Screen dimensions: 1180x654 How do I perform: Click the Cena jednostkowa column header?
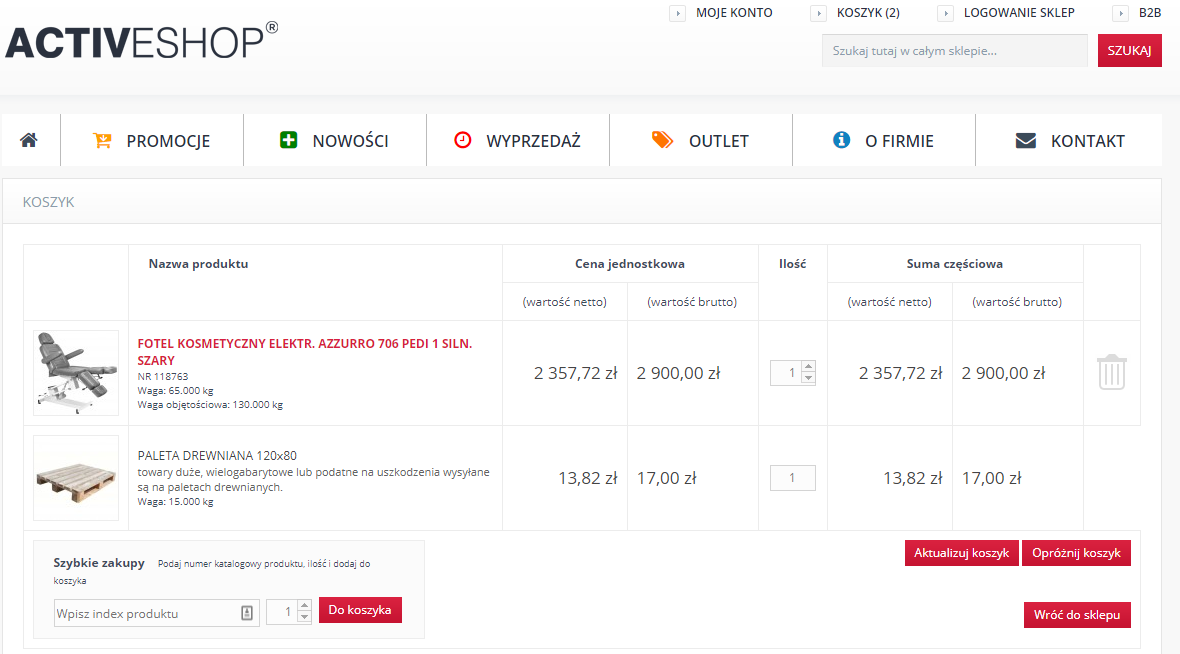click(630, 263)
